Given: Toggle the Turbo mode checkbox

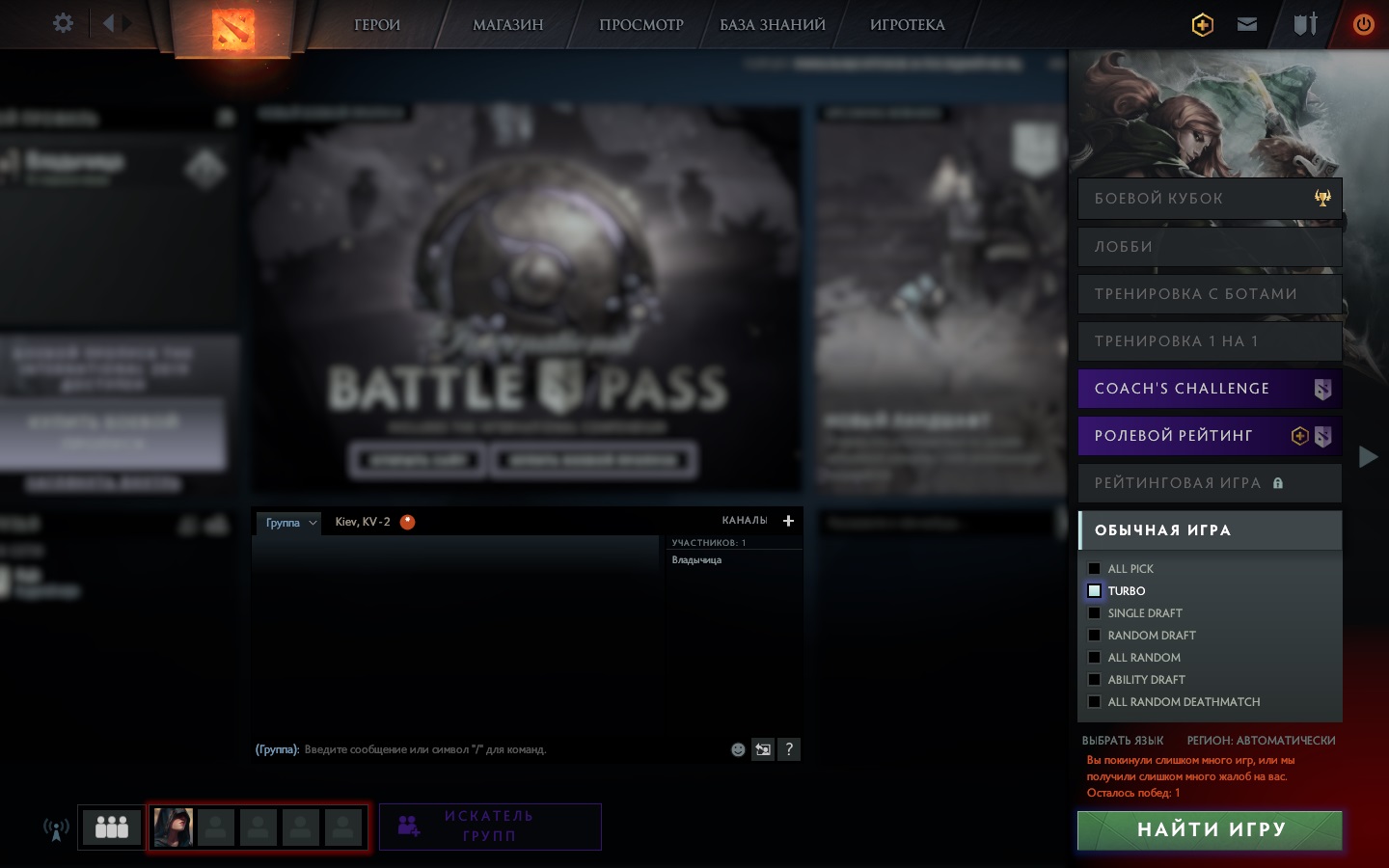Looking at the screenshot, I should (x=1094, y=591).
